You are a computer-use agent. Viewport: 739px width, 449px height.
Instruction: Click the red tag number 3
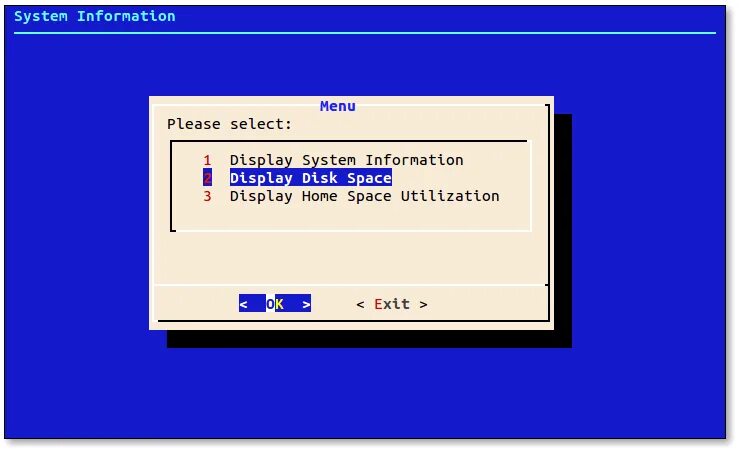tap(207, 196)
